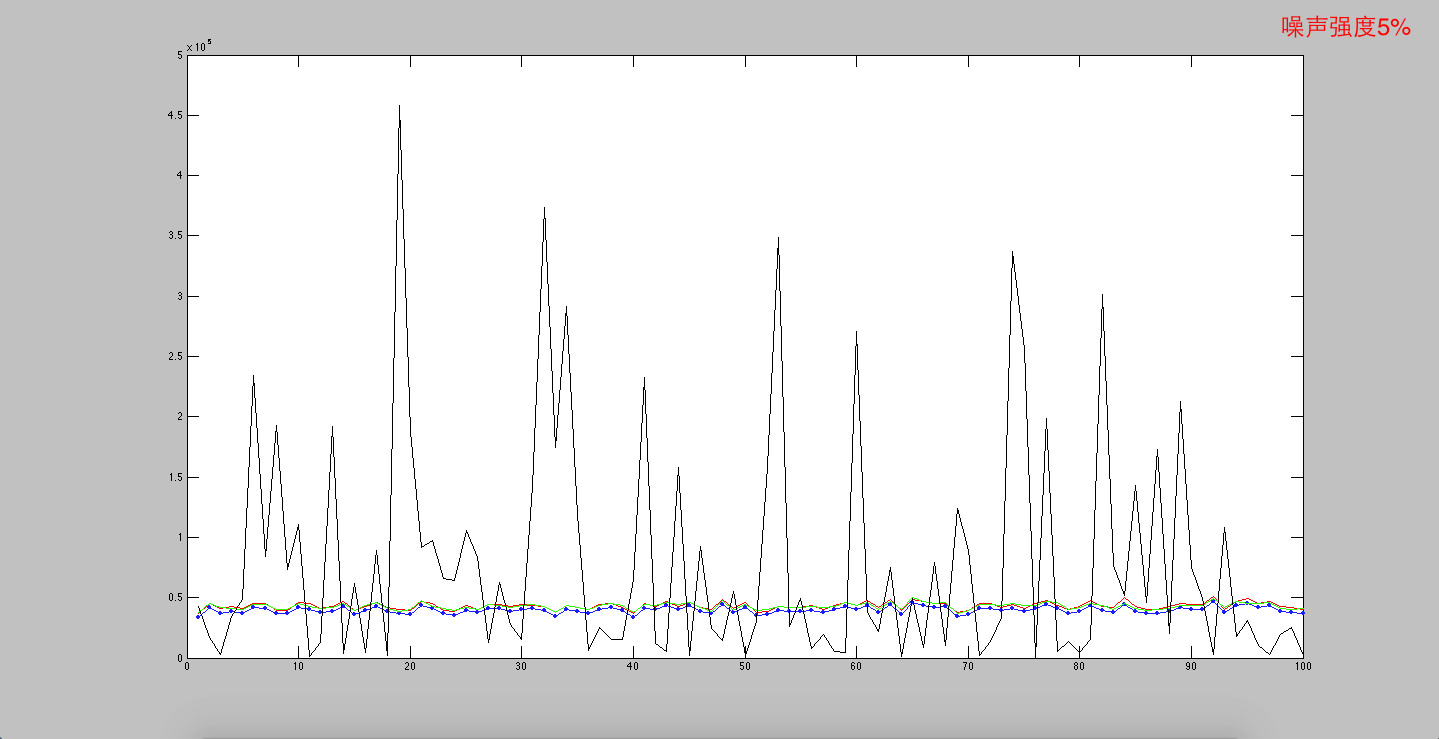This screenshot has width=1439, height=739.
Task: Pick the black line peak near x=32
Action: [x=544, y=208]
